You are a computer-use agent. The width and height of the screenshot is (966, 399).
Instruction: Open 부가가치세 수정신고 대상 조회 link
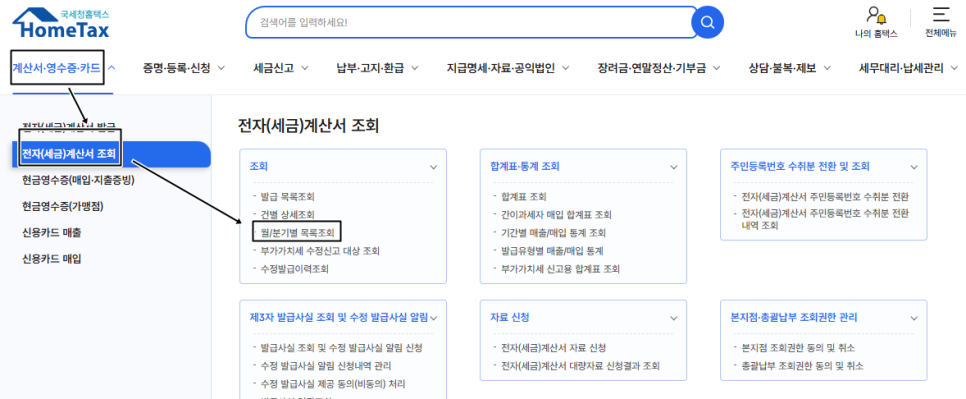click(x=320, y=251)
